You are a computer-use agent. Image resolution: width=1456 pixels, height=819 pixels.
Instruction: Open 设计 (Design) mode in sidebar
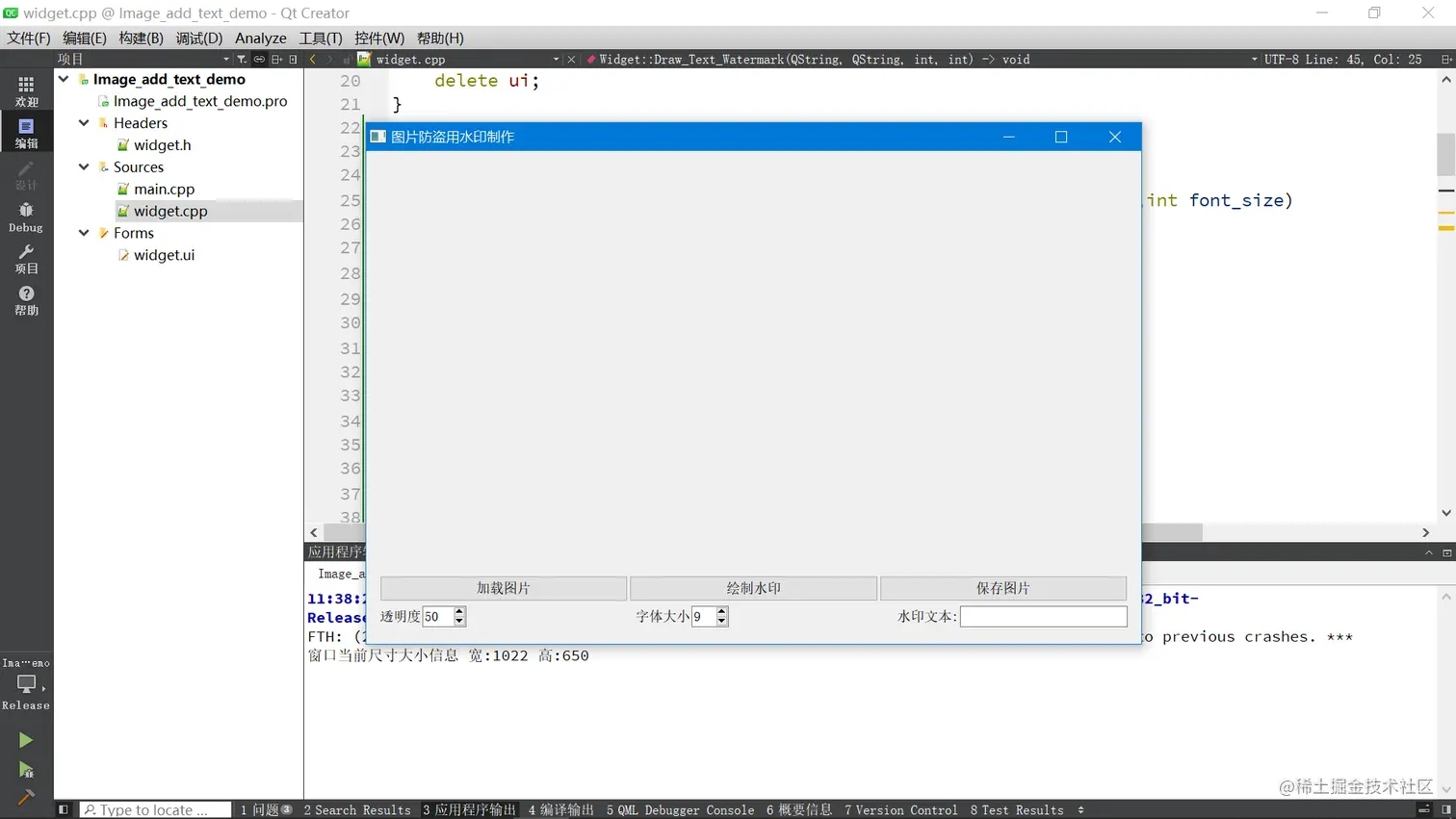pos(26,175)
